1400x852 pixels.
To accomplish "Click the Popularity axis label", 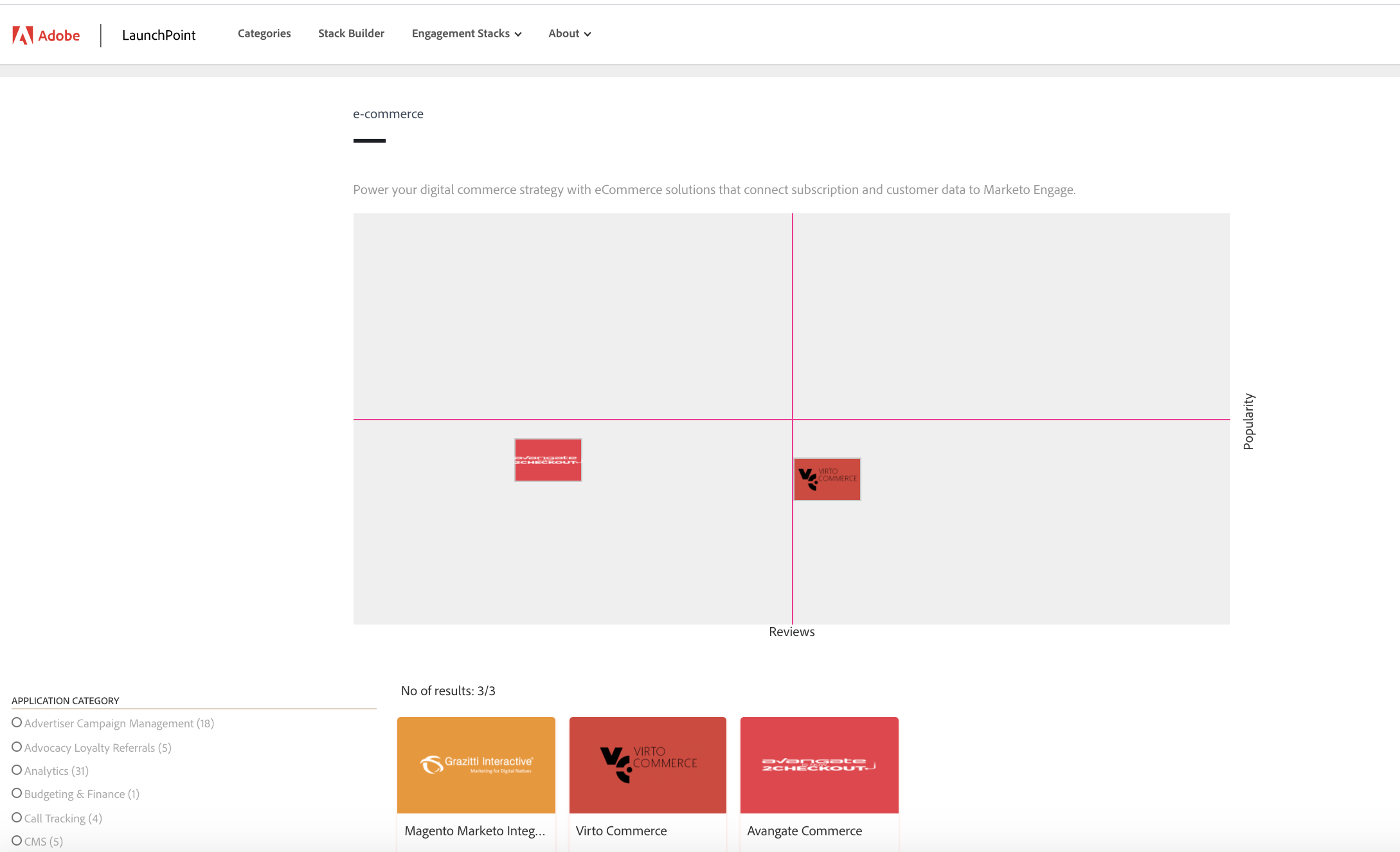I will pos(1248,422).
